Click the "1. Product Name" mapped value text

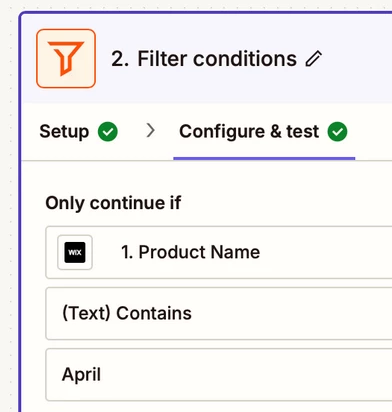point(190,252)
